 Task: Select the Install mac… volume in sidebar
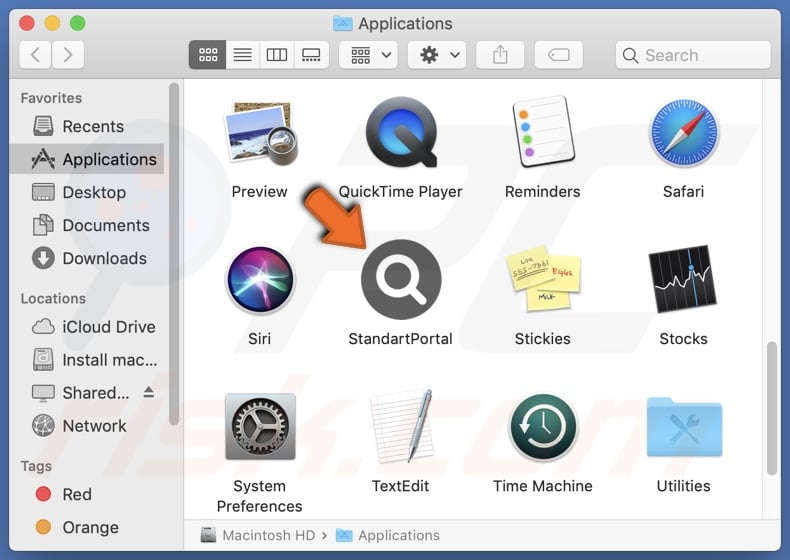click(x=87, y=360)
